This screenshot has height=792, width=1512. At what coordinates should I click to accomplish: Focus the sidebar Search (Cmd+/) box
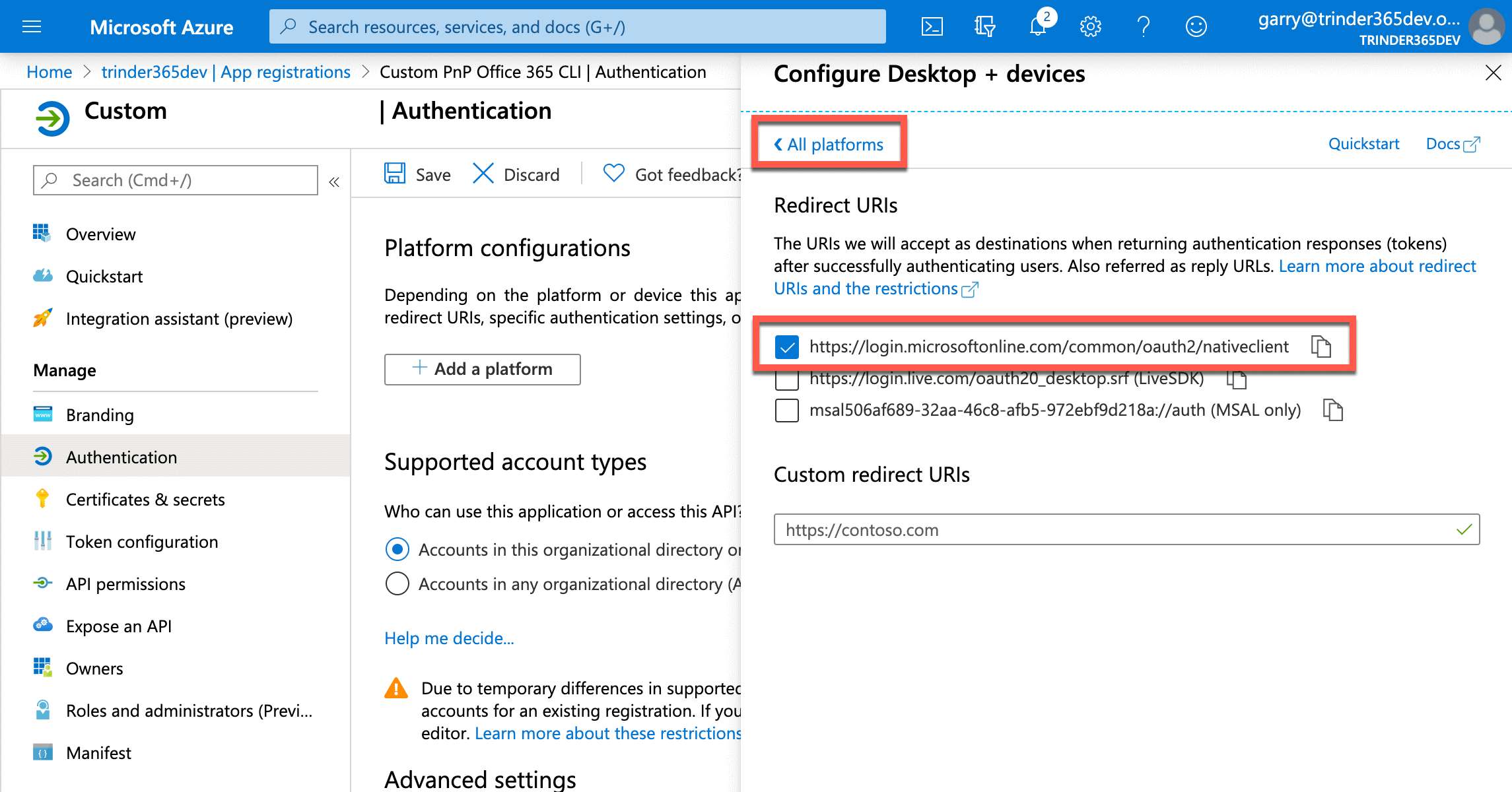(x=176, y=180)
